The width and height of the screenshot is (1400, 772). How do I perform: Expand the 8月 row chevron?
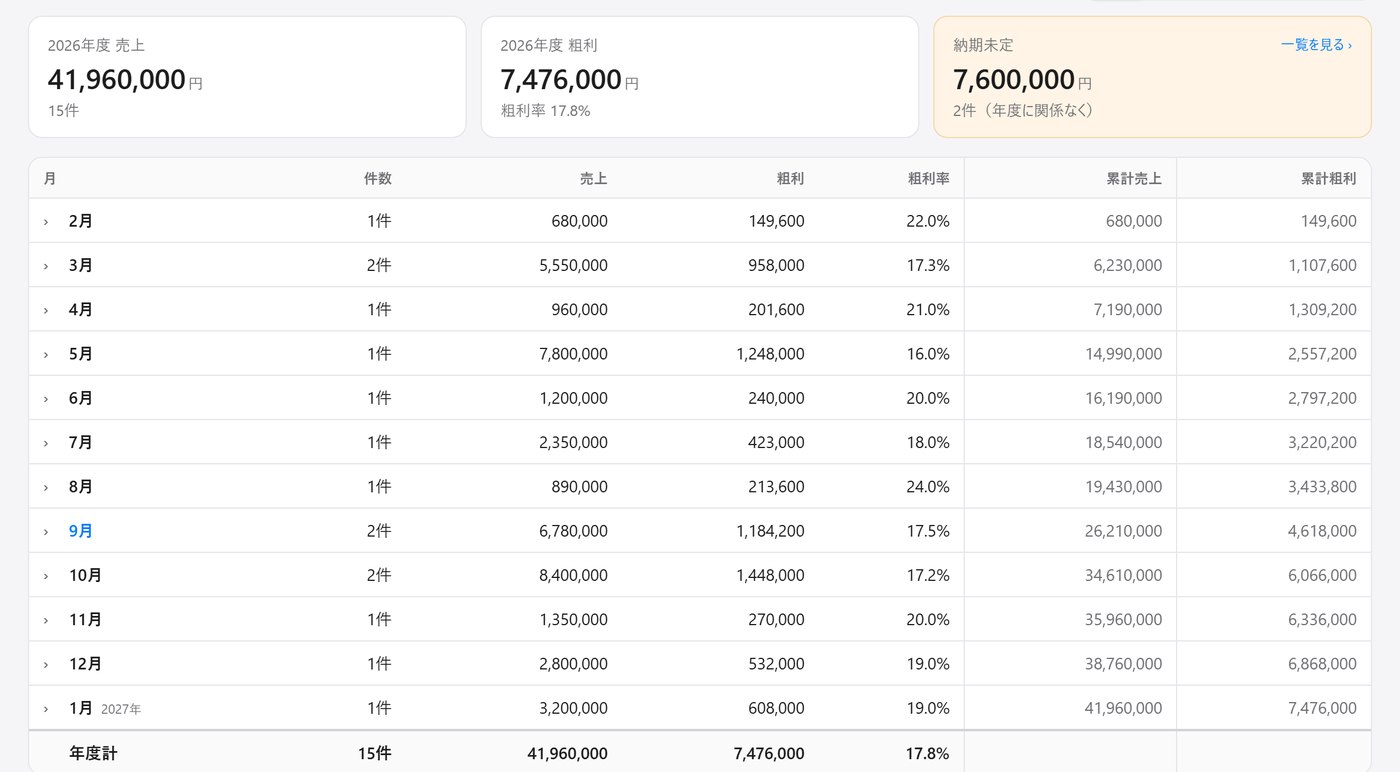(46, 487)
